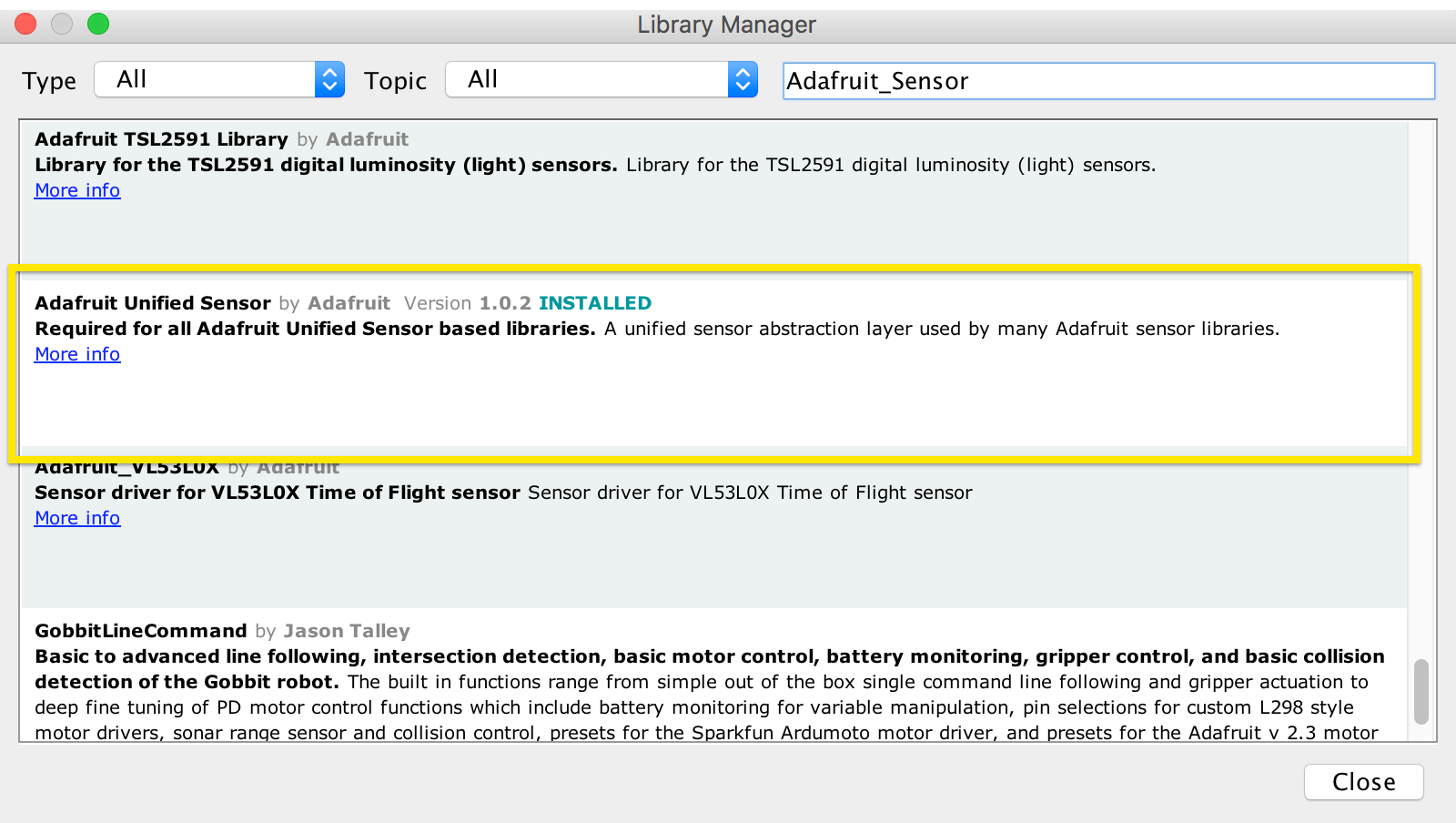Open More info for Adafruit TSL2591 Library
1456x823 pixels.
pyautogui.click(x=76, y=190)
